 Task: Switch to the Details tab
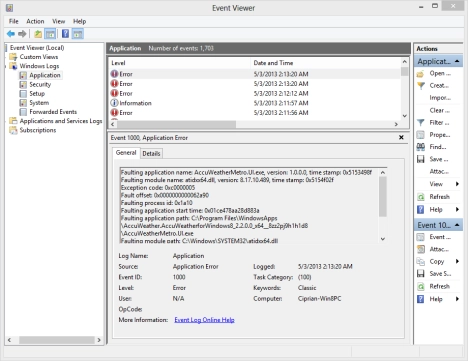151,154
